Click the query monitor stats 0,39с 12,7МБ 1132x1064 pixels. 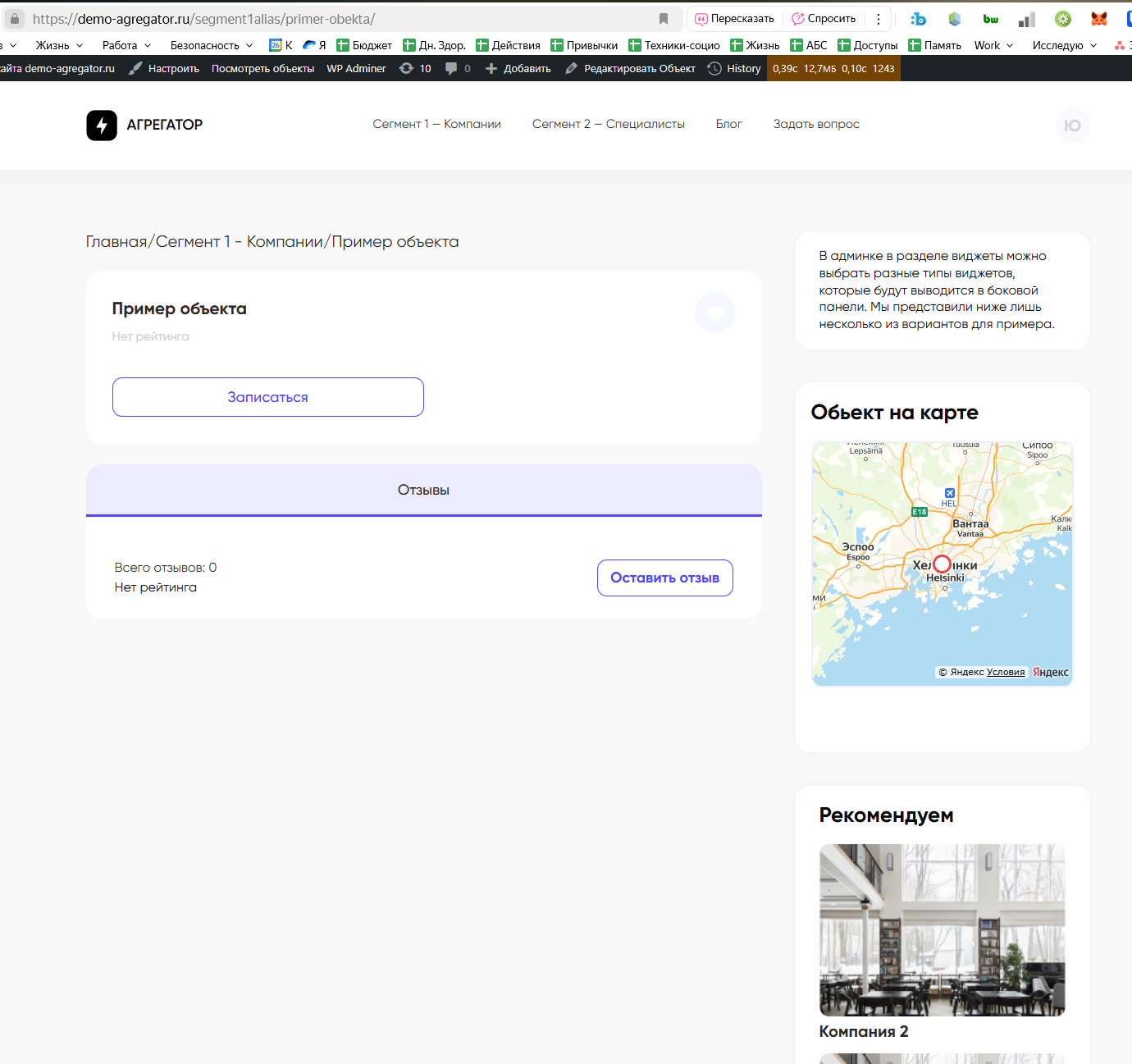coord(833,68)
